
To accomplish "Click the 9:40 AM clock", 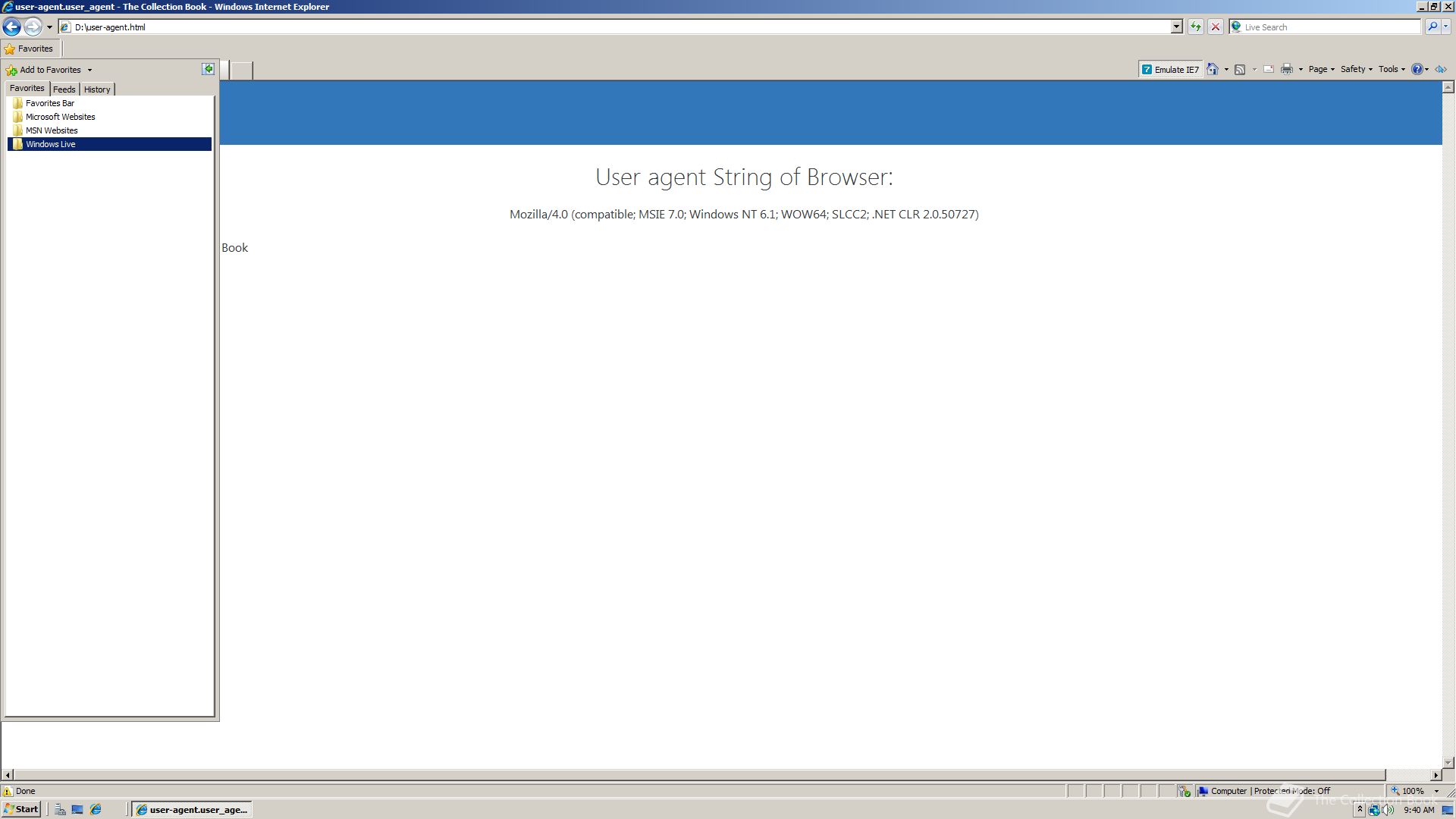I will [x=1419, y=810].
